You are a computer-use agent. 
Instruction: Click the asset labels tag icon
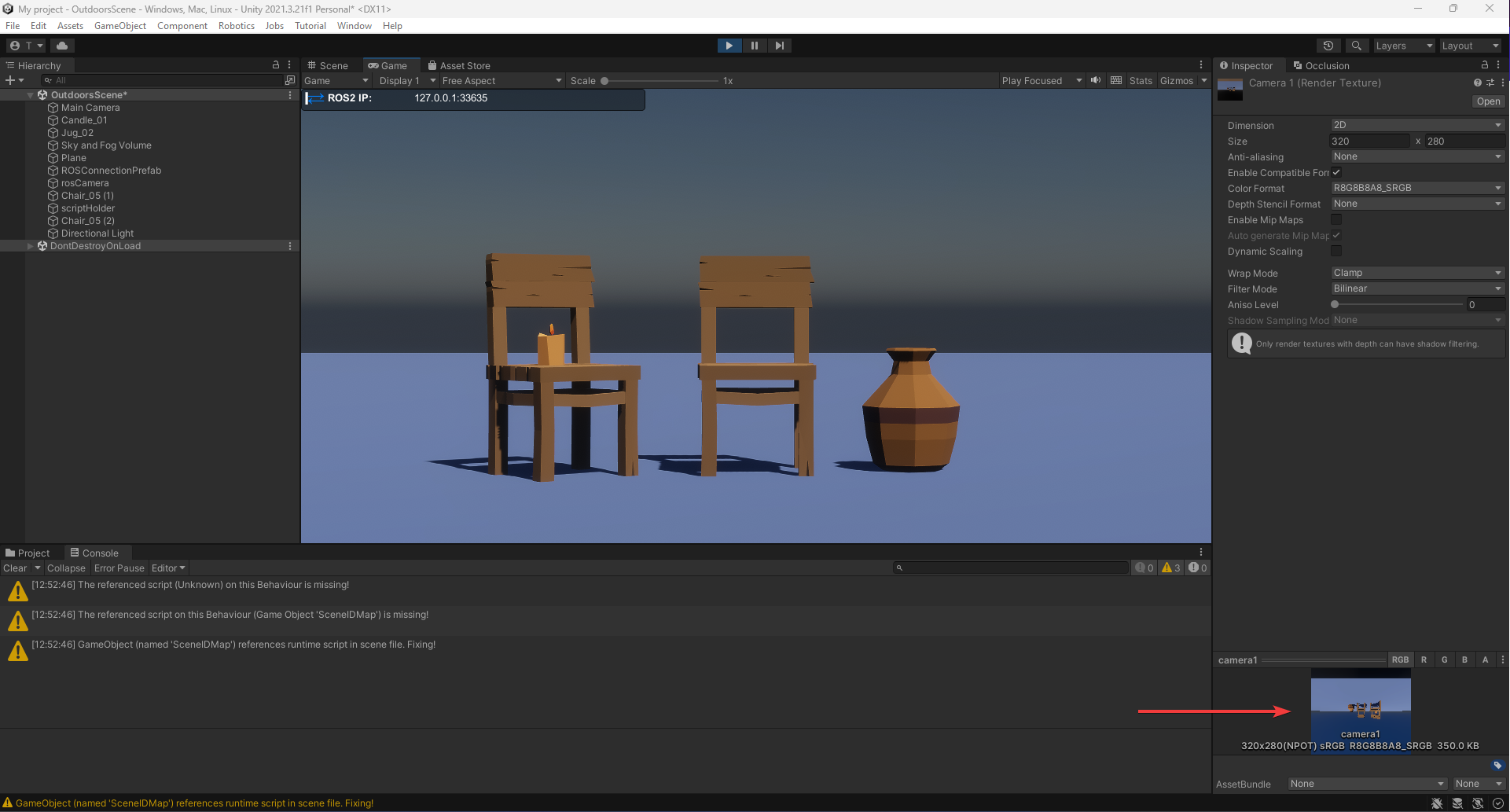pos(1497,765)
